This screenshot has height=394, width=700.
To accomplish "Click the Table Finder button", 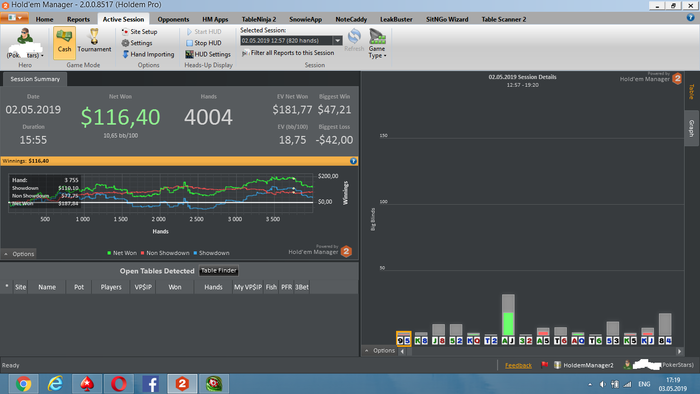I will 219,270.
